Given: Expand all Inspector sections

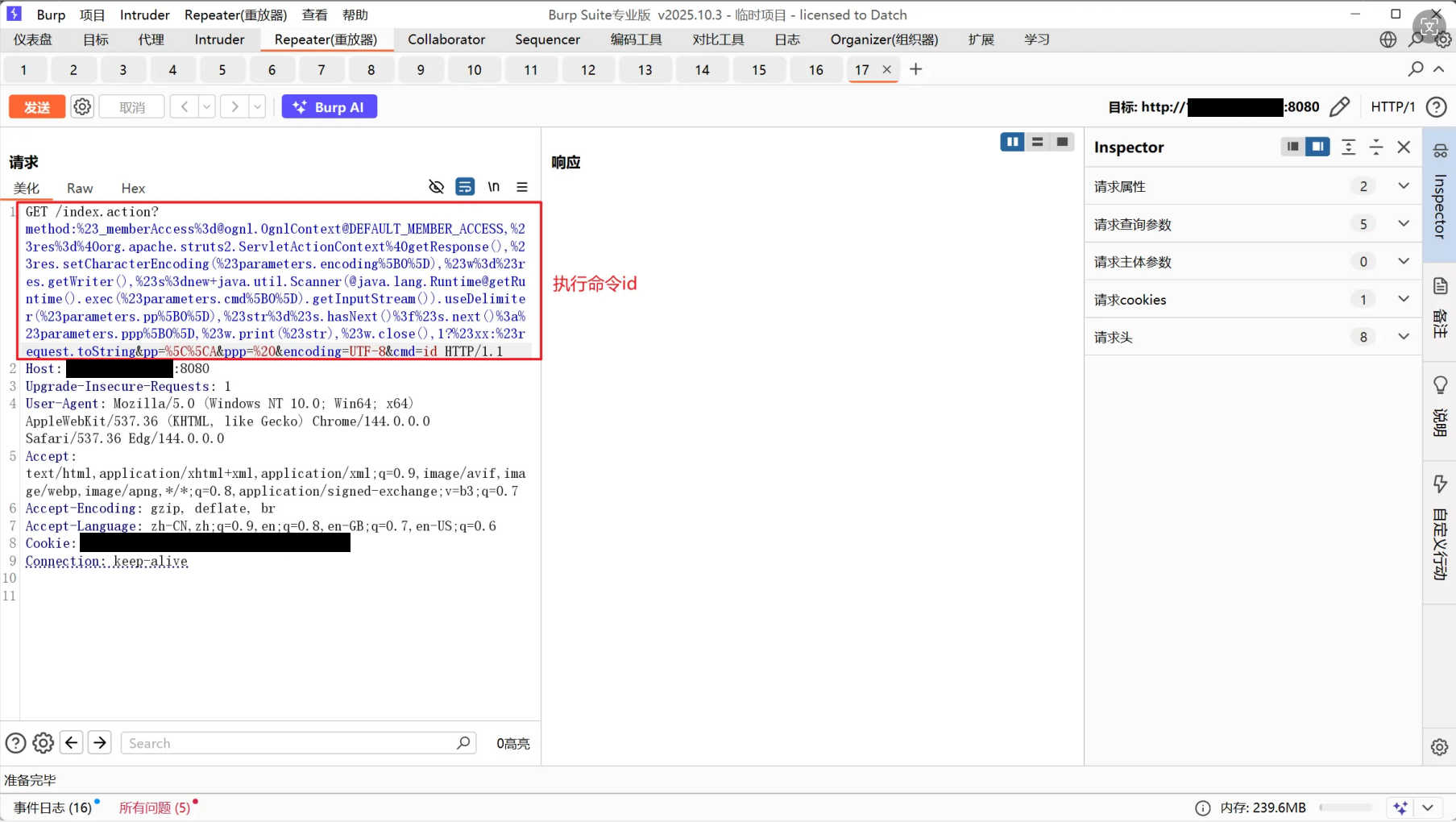Looking at the screenshot, I should [x=1348, y=147].
